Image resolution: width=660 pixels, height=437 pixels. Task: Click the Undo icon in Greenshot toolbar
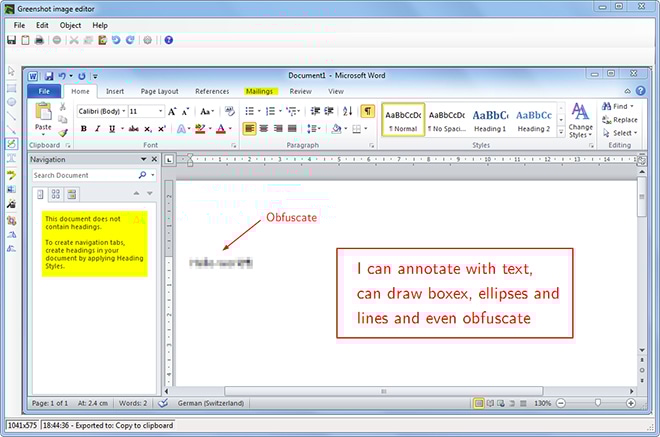click(x=117, y=40)
